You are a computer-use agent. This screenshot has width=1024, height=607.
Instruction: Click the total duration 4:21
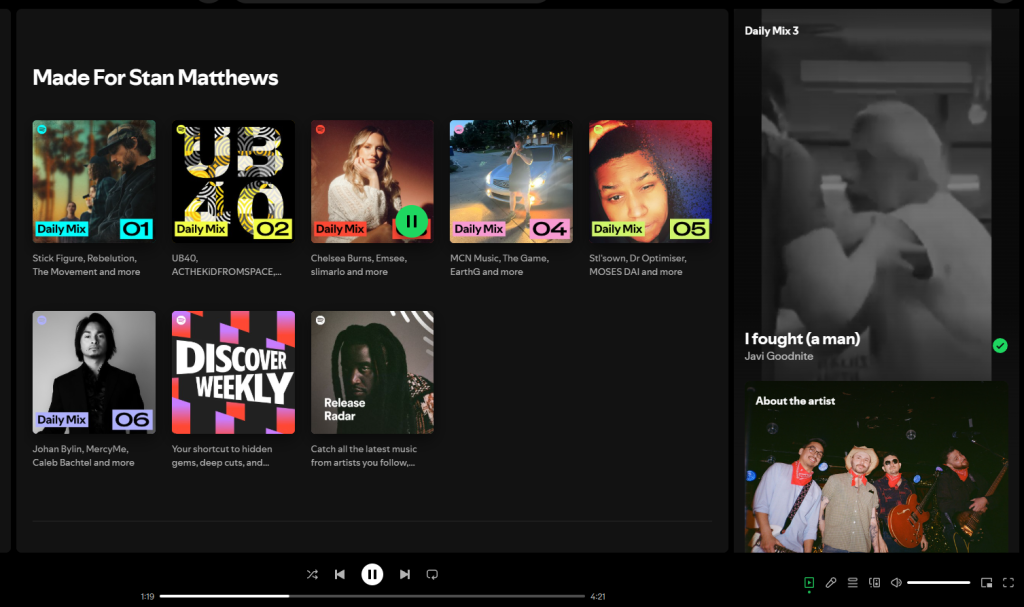pyautogui.click(x=598, y=597)
